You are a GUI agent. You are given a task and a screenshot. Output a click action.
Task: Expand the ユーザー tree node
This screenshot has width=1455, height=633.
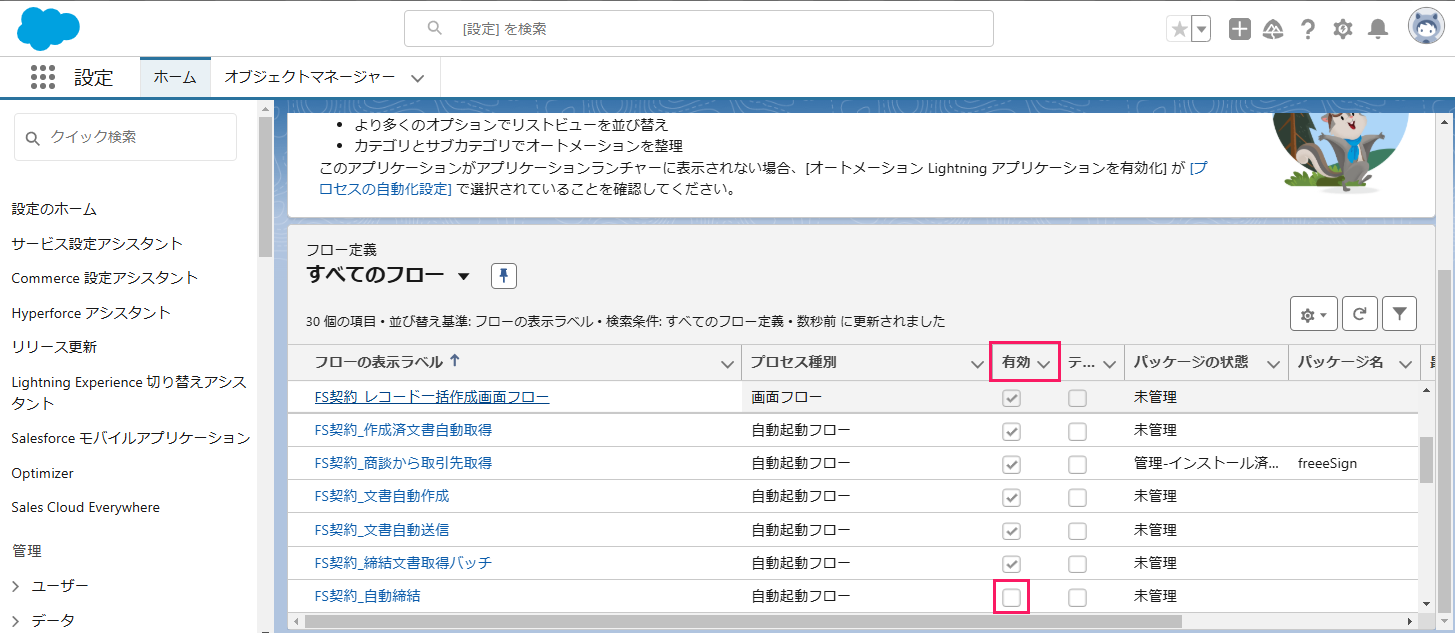(x=16, y=586)
